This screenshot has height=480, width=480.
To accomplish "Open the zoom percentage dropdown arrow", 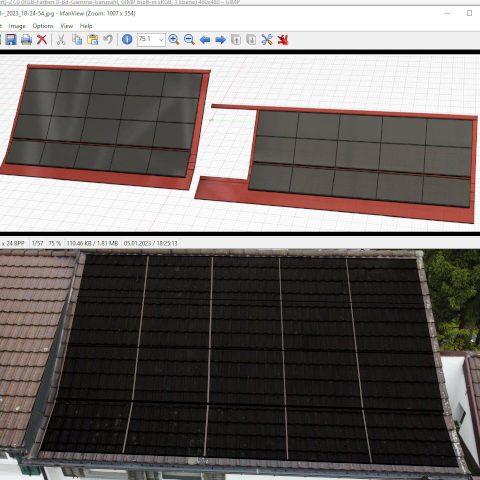I will (x=161, y=40).
